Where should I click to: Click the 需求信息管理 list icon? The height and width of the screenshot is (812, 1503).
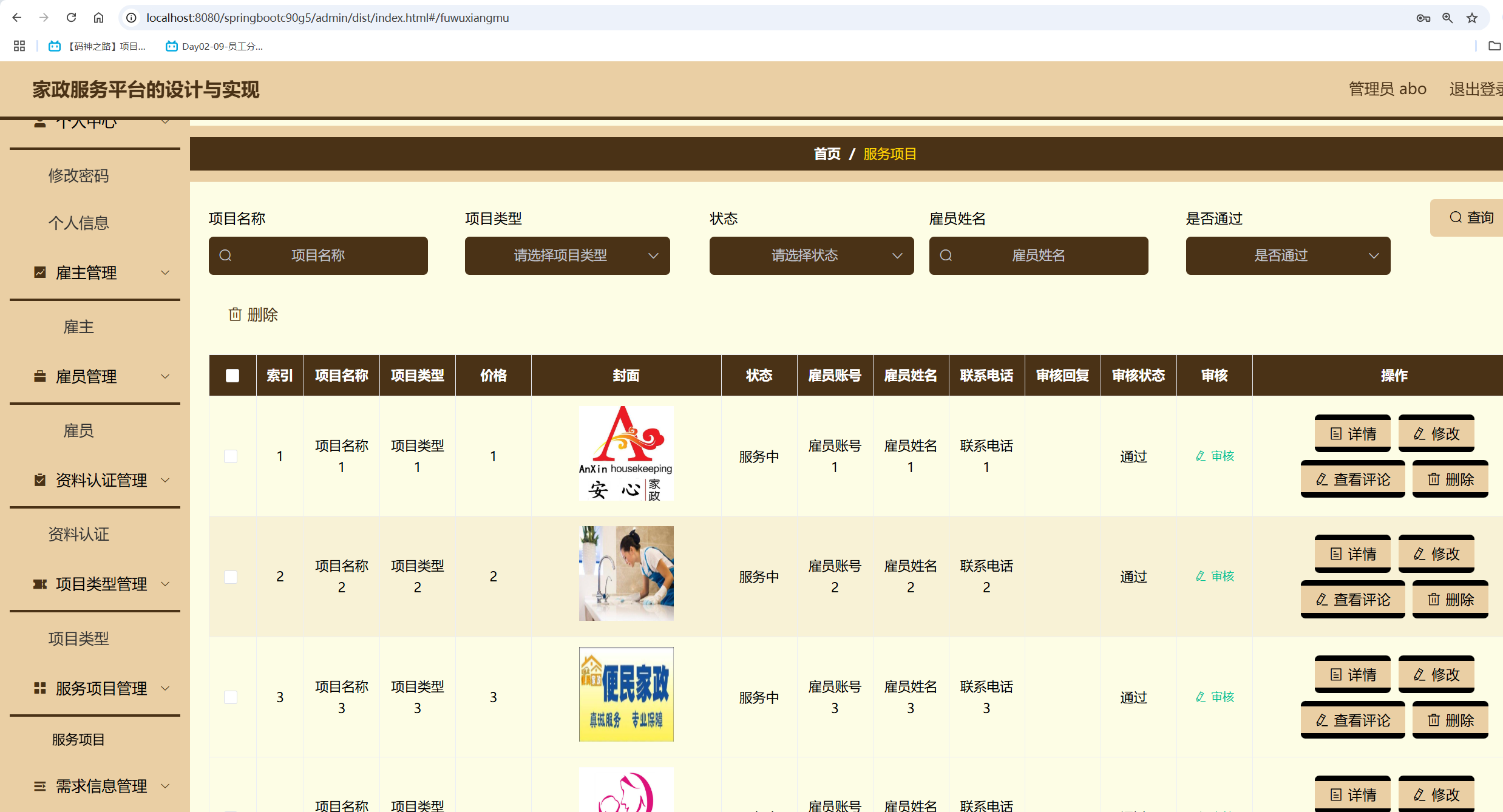point(40,786)
